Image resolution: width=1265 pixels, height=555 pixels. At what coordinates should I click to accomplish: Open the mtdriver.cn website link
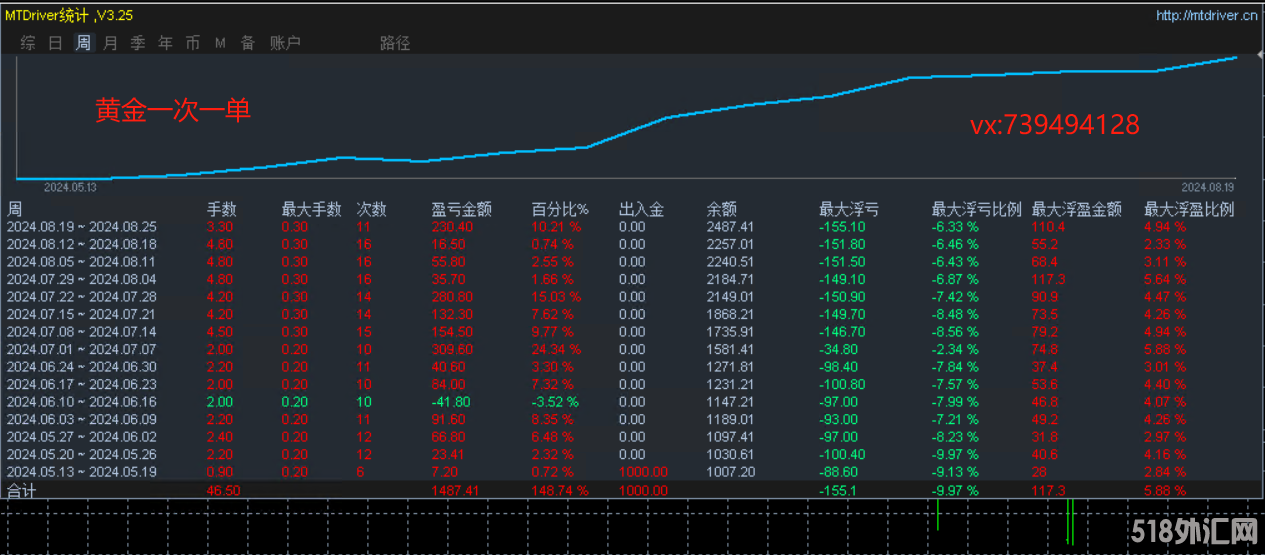pos(1206,15)
